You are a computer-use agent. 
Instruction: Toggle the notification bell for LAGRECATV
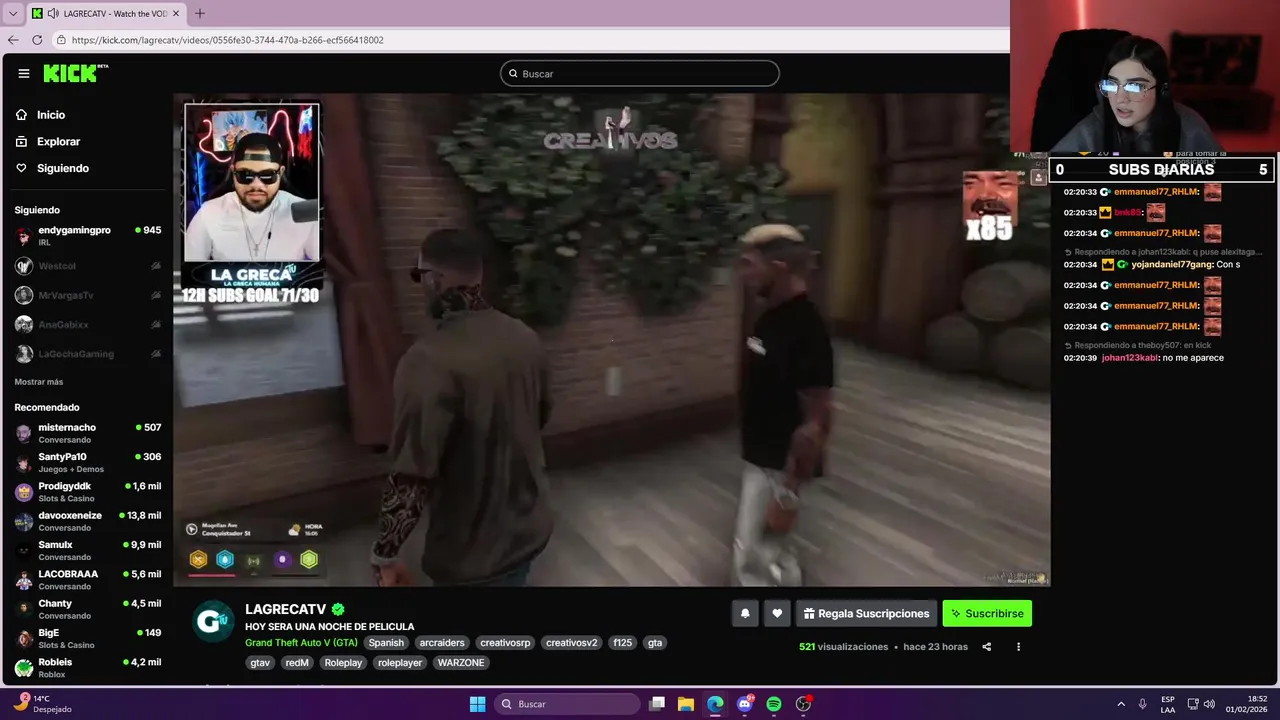coord(745,614)
